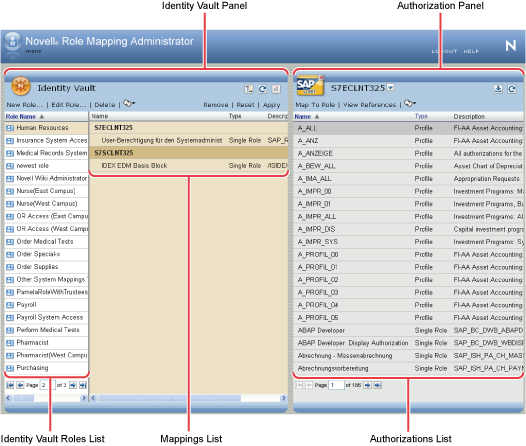
Task: Select the User-Berechtigung mapping row
Action: 189,141
